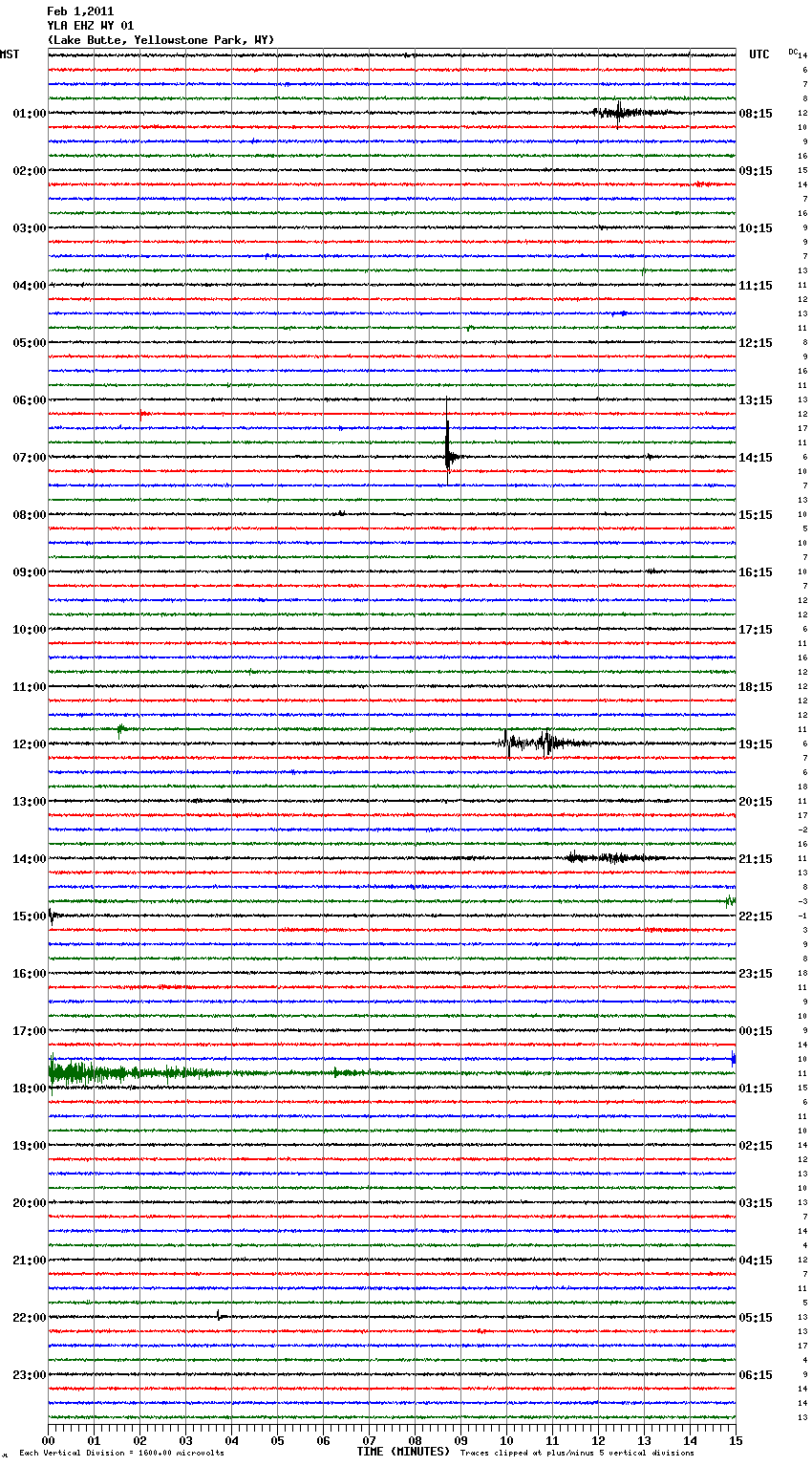Click the MST timezone label
This screenshot has width=812, height=1466.
coord(10,54)
